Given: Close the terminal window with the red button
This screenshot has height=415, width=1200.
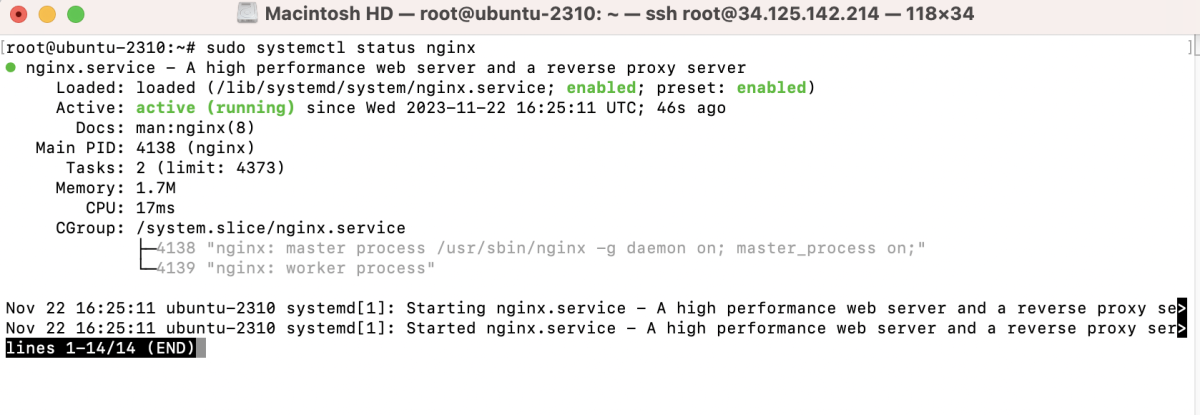Looking at the screenshot, I should [x=20, y=15].
